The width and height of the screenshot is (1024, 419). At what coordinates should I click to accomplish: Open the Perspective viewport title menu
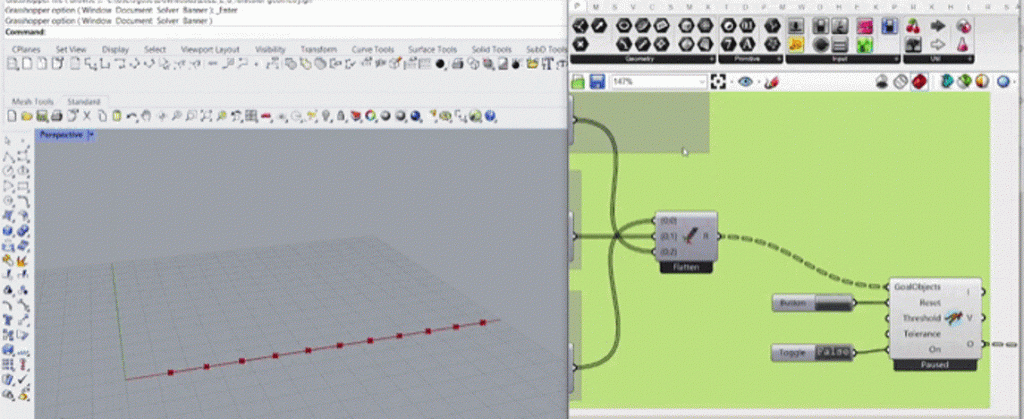click(x=90, y=134)
